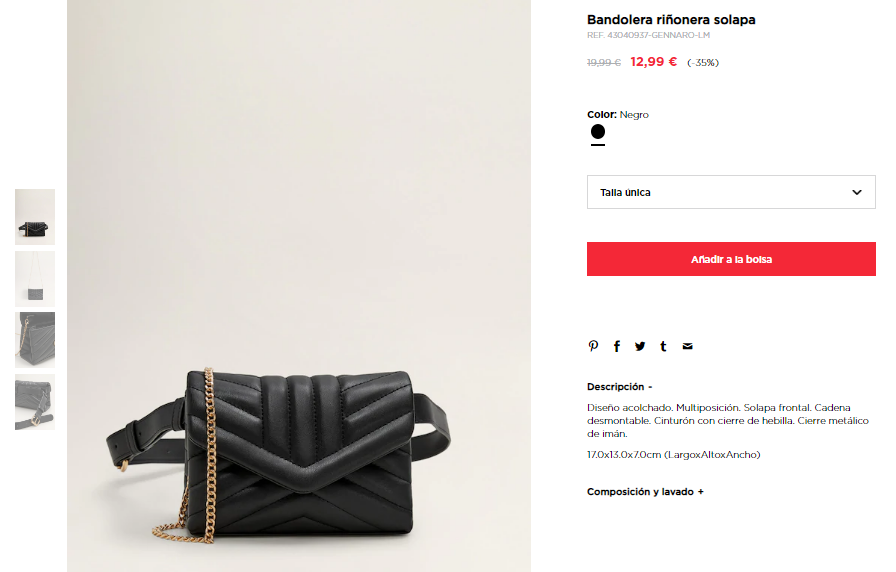896x572 pixels.
Task: Add item with Añadir a la bolsa
Action: (x=731, y=259)
